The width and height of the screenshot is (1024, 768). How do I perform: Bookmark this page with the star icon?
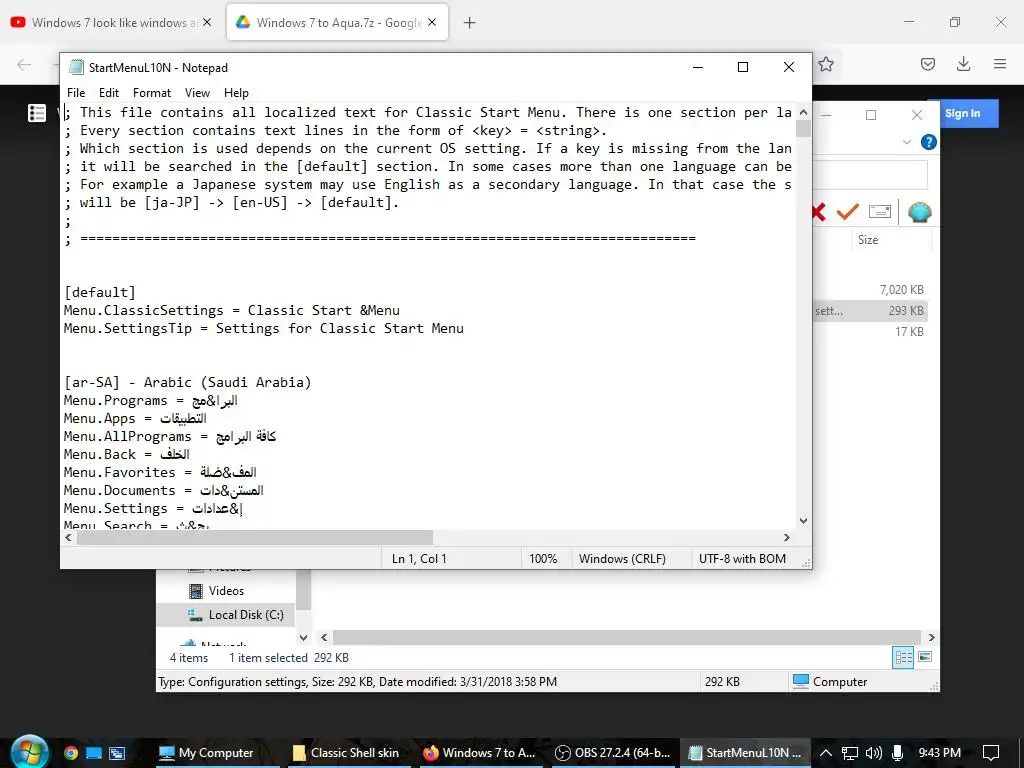pyautogui.click(x=825, y=64)
